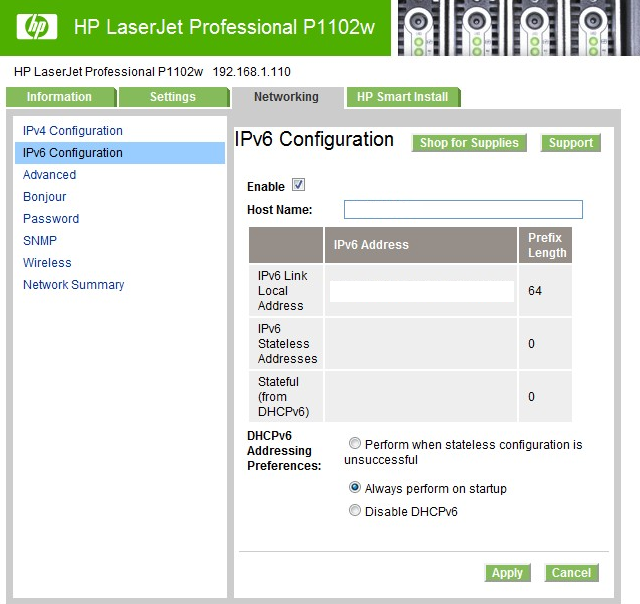Click the IPv6 Link Local Address row label
The height and width of the screenshot is (604, 640).
282,291
